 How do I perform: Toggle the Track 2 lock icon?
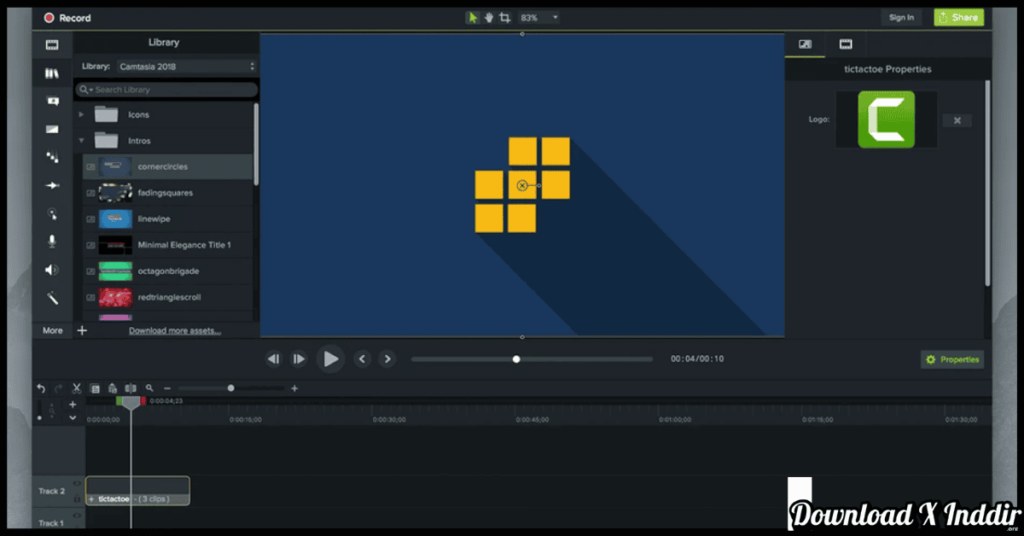point(77,498)
